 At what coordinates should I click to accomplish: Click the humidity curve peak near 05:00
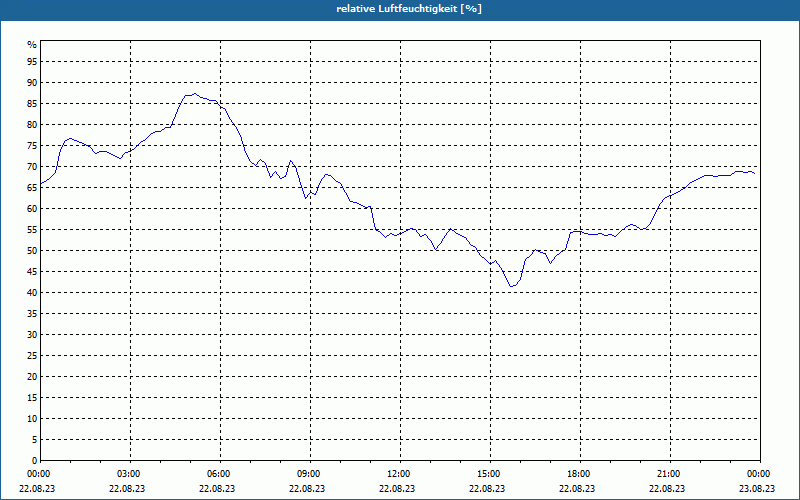coord(194,93)
